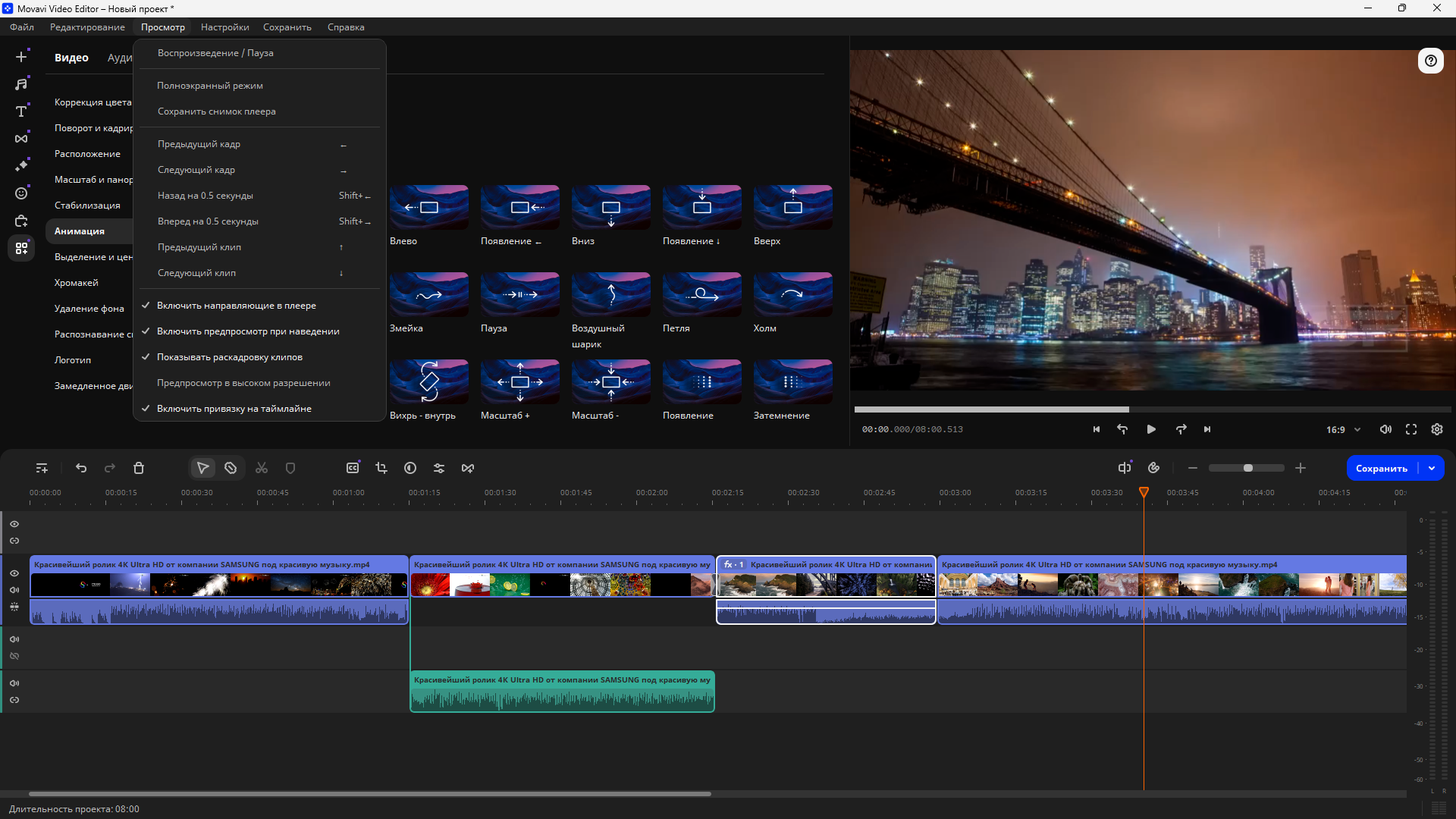Open the dropdown arrow beside Сохранить

pos(1432,469)
